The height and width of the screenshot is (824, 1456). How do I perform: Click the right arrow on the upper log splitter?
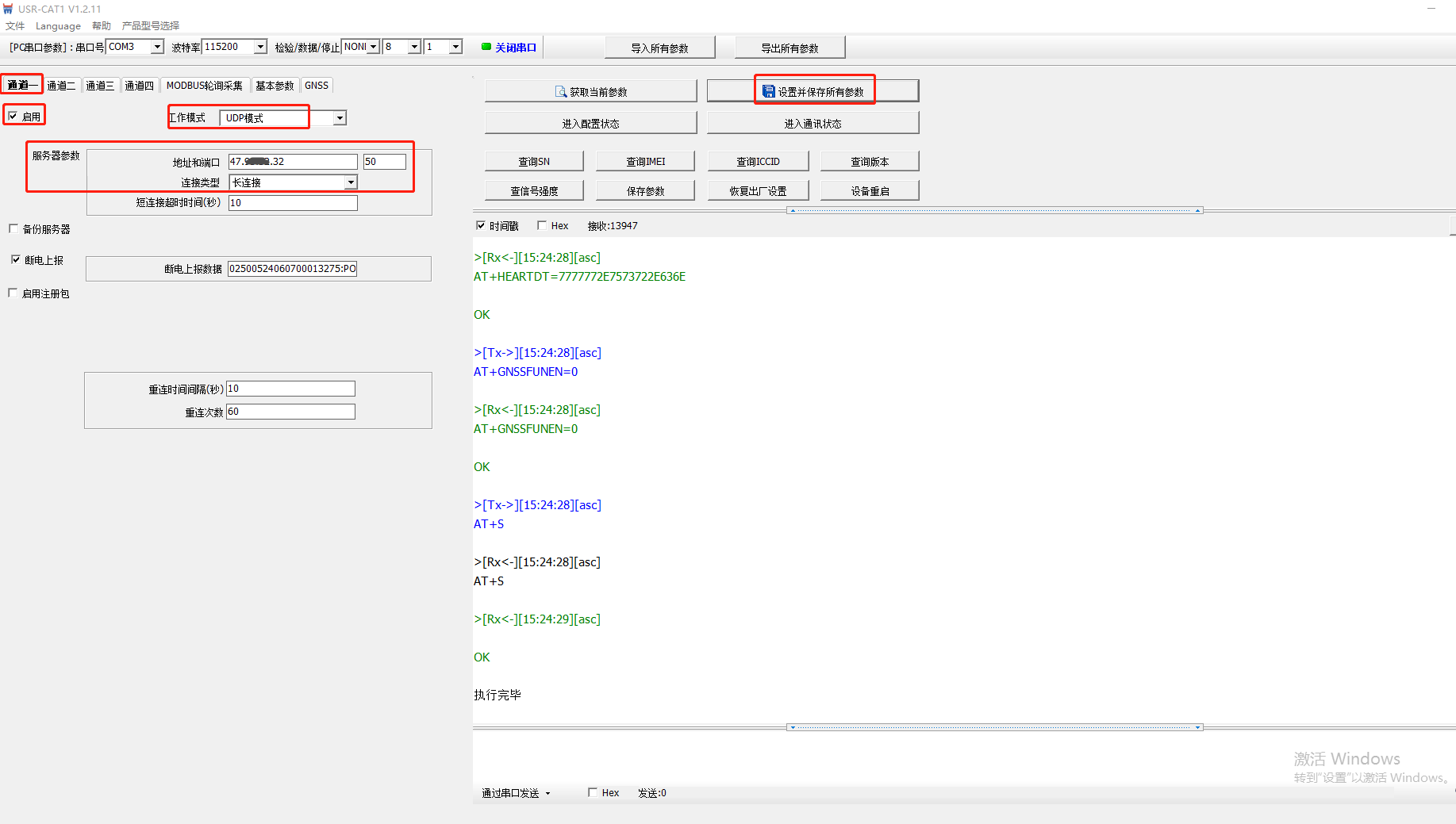coord(1197,210)
